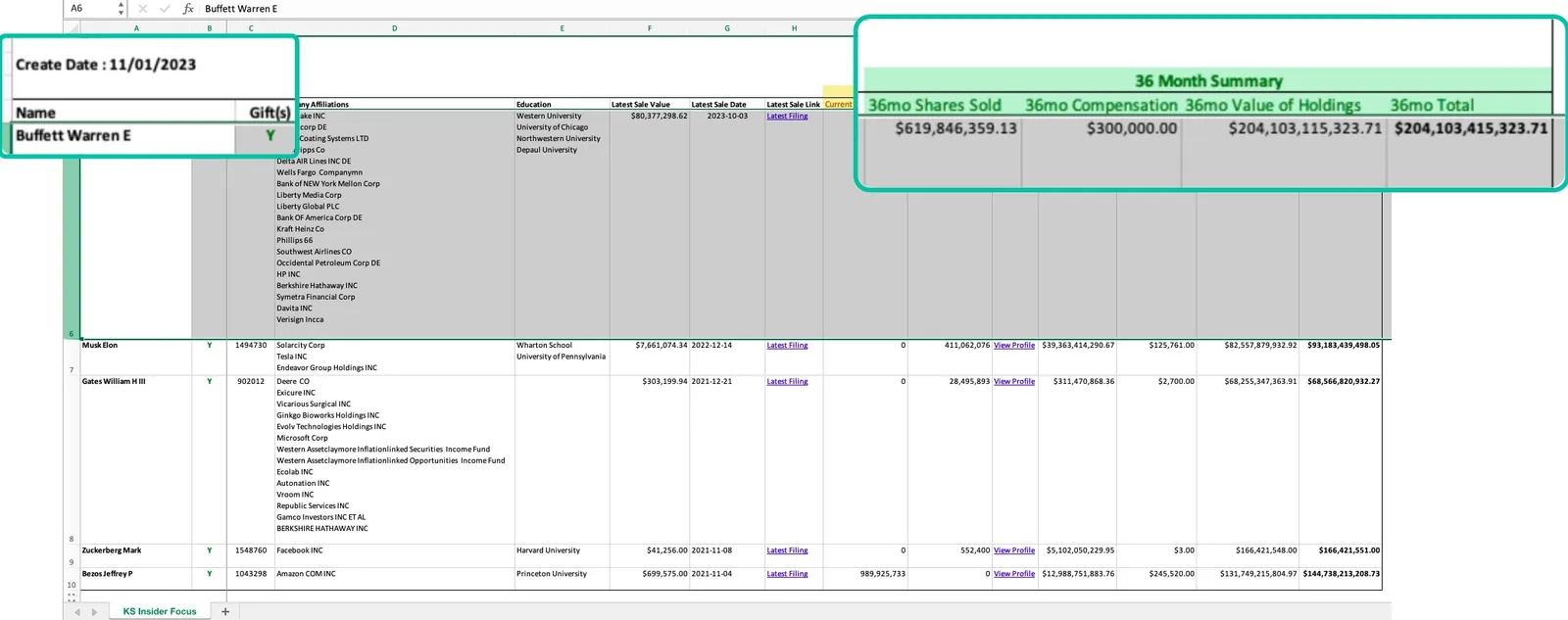Select column G header
Screen dimensions: 1568x620
tap(726, 28)
